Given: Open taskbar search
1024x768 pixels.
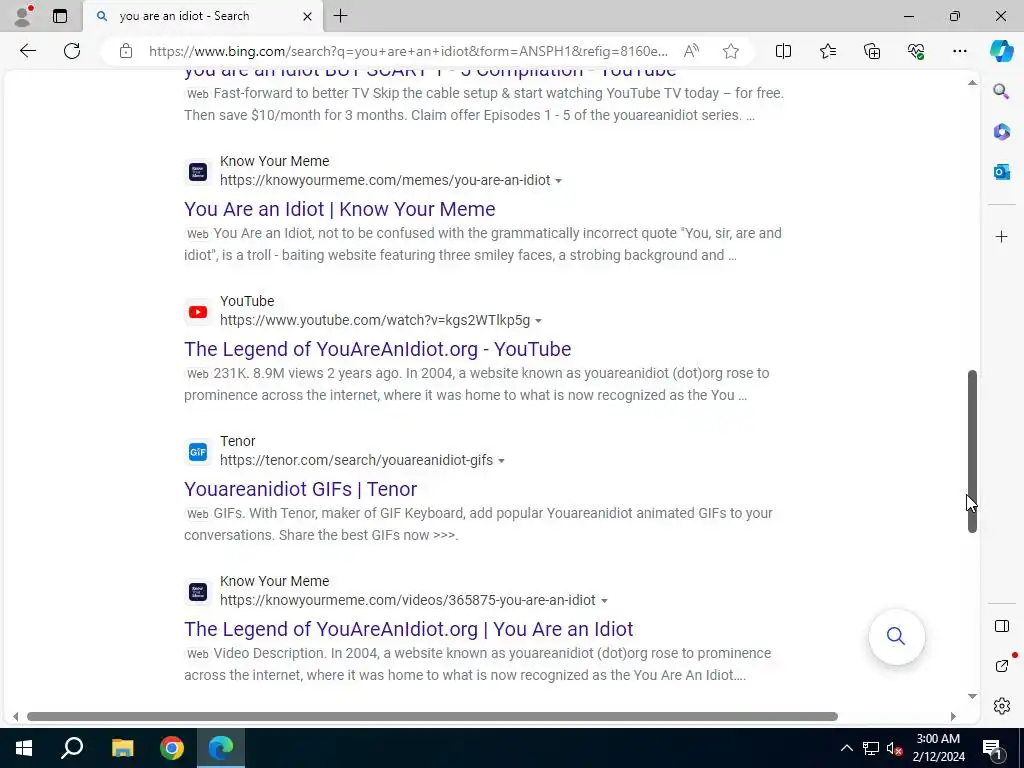Looking at the screenshot, I should pyautogui.click(x=72, y=748).
